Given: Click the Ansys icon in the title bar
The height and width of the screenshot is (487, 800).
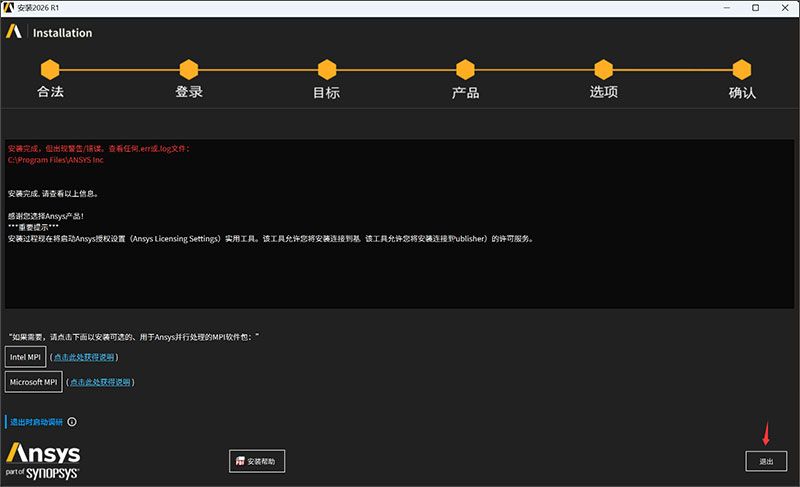Looking at the screenshot, I should (8, 8).
